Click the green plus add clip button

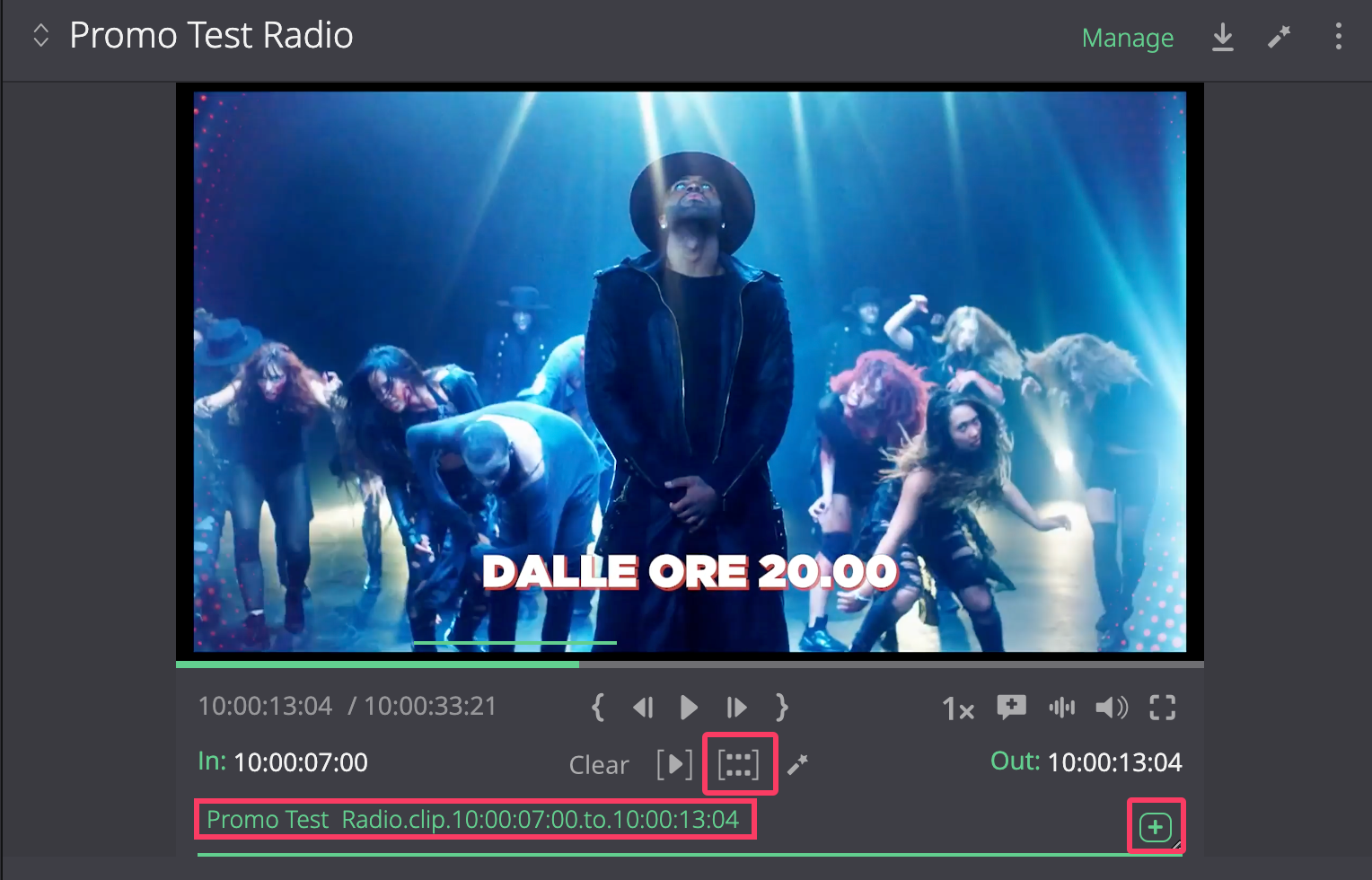tap(1156, 827)
